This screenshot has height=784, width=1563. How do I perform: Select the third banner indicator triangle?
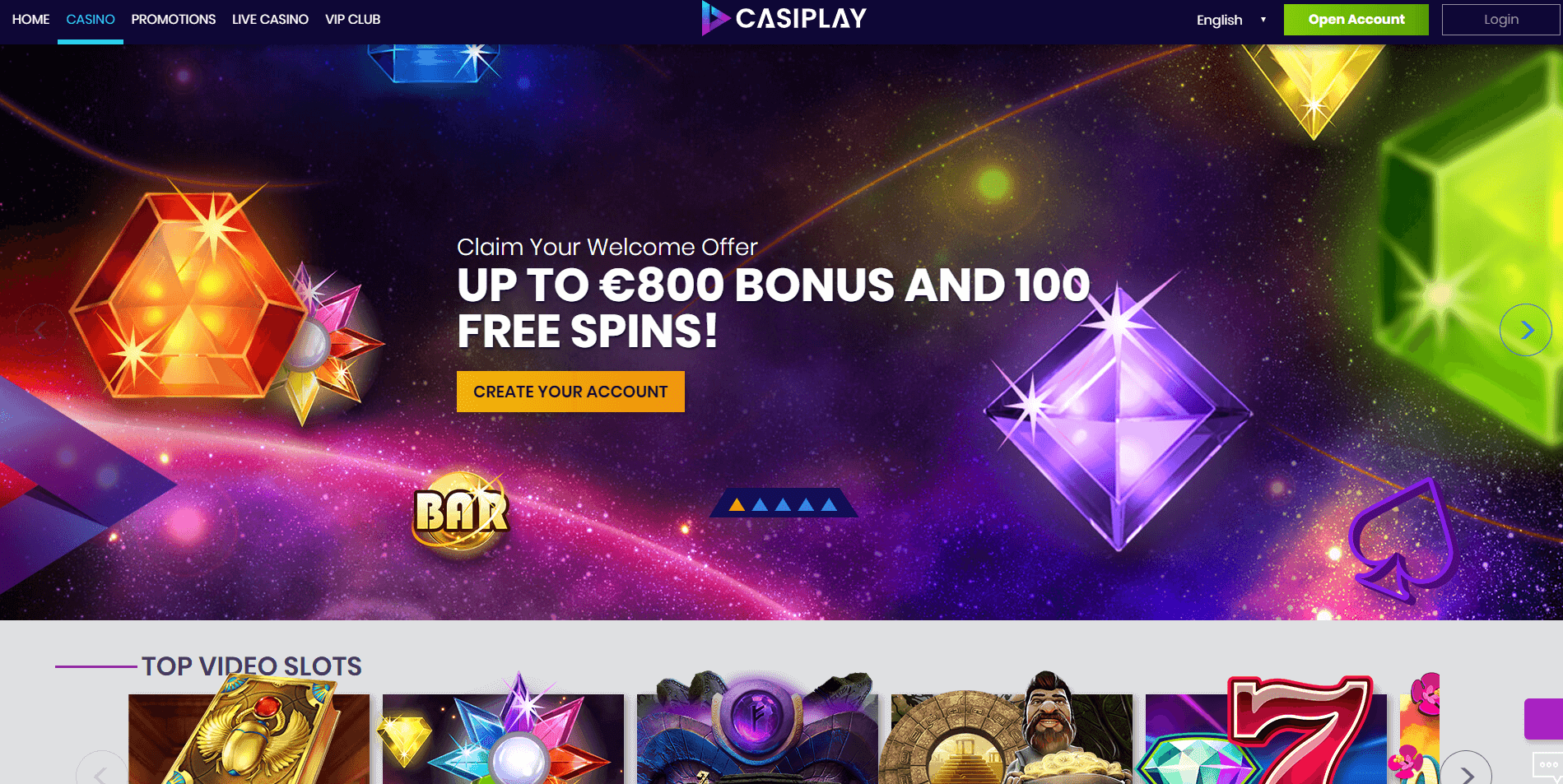[784, 504]
